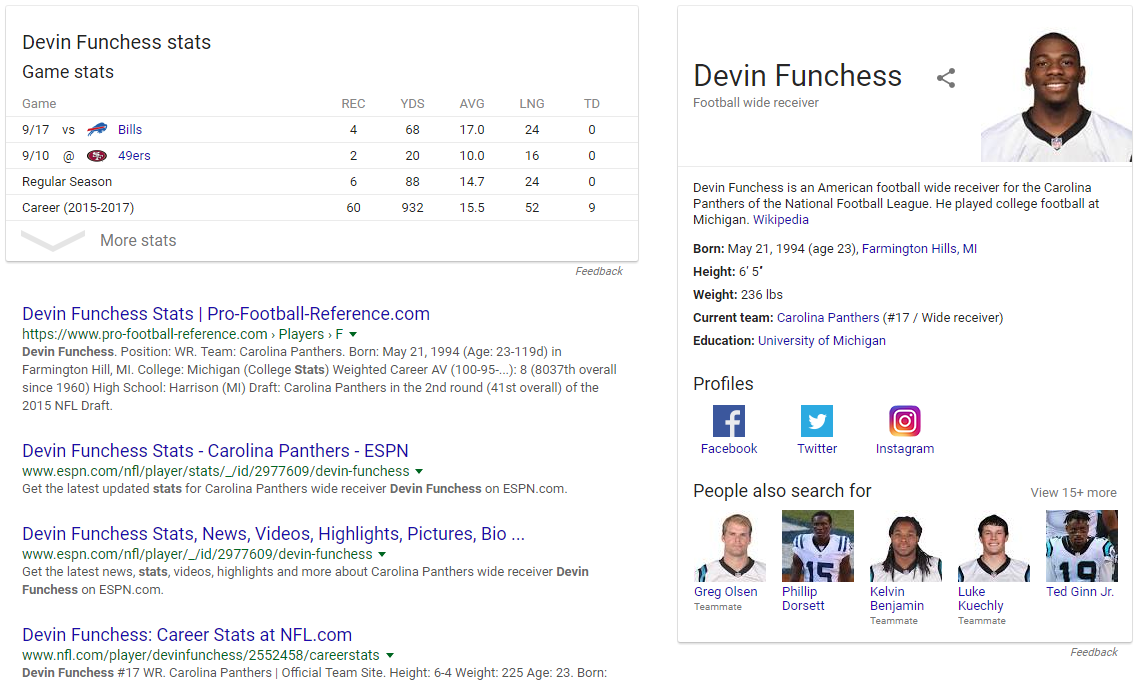Open dropdown arrow beside nfl.com careerstats URL

tap(390, 655)
